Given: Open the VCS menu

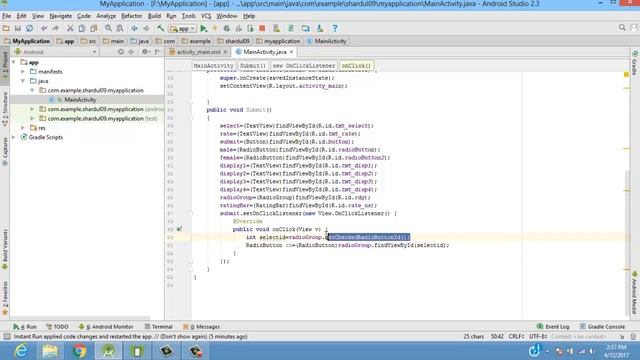Looking at the screenshot, I should coord(206,16).
